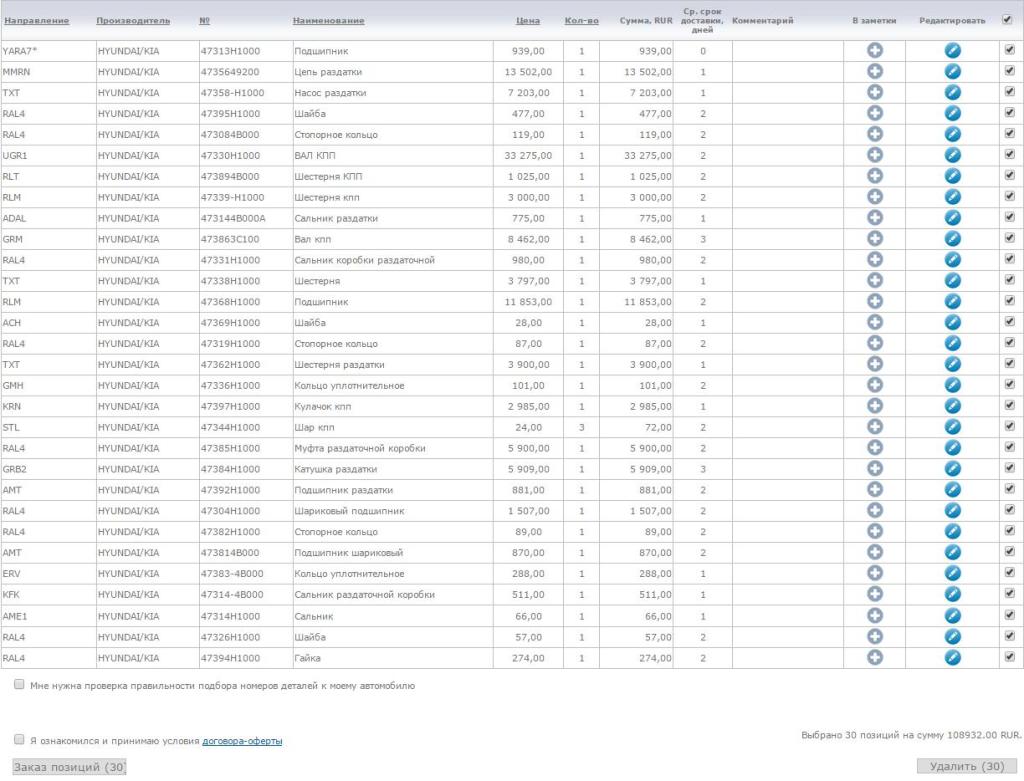The width and height of the screenshot is (1024, 781).
Task: Click the Удалить (30) button
Action: click(x=965, y=766)
